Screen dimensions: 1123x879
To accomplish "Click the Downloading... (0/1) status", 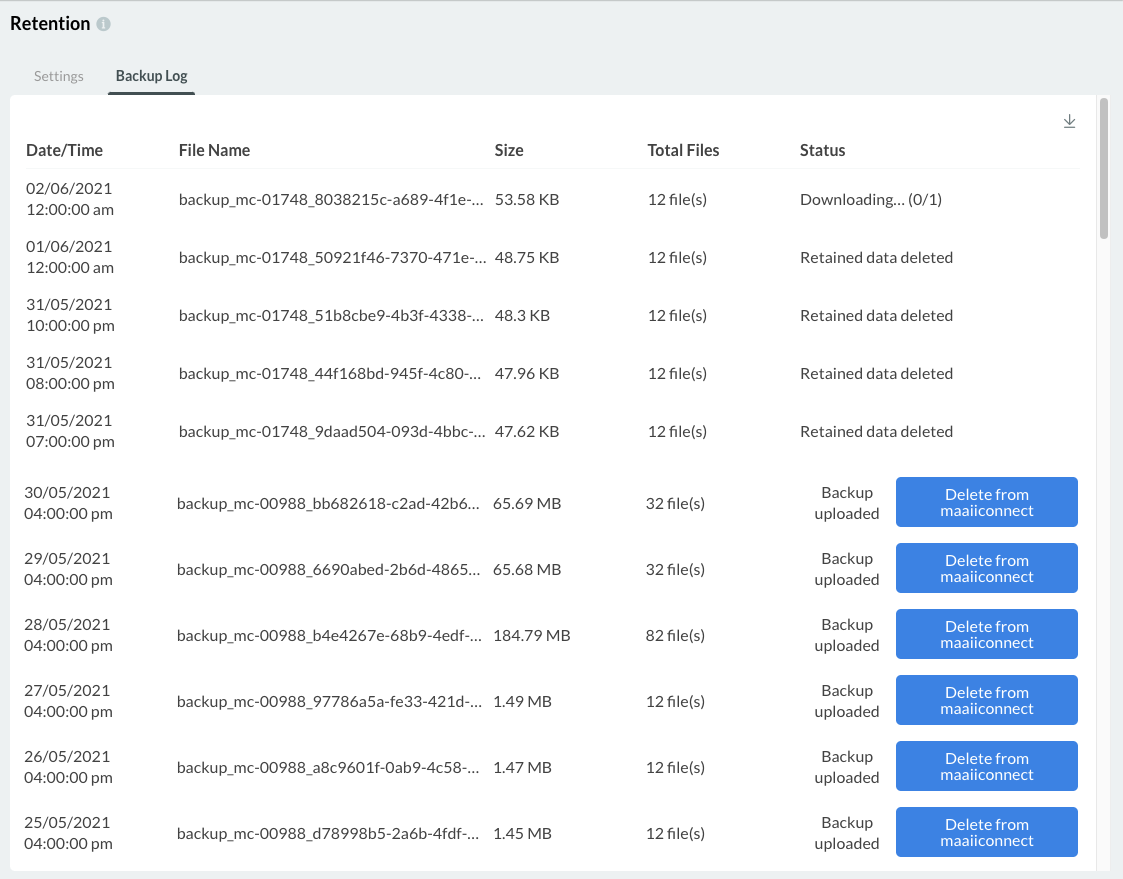I will [x=871, y=200].
